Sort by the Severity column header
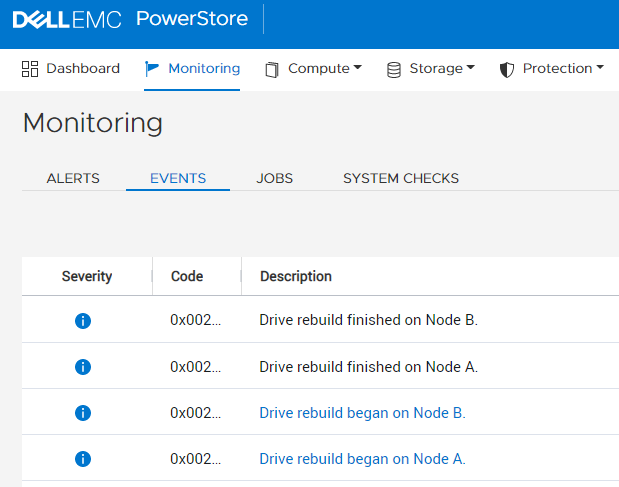The height and width of the screenshot is (487, 619). [87, 276]
